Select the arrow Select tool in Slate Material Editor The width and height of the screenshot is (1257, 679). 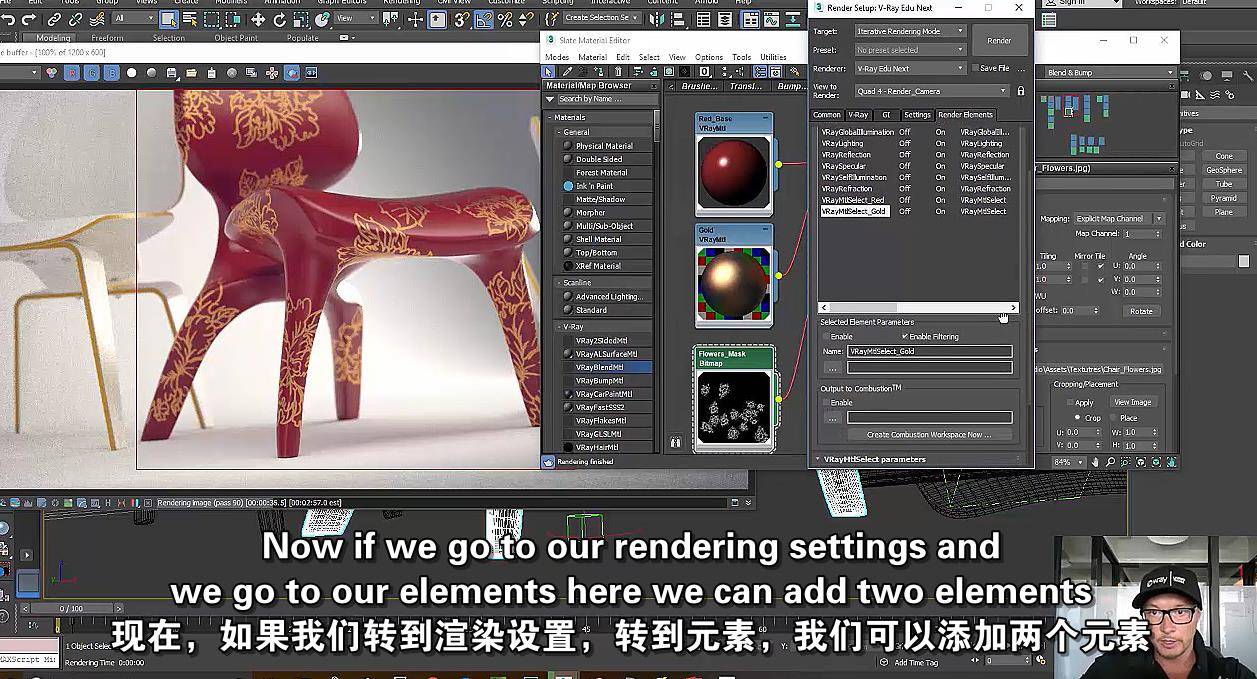[x=548, y=72]
